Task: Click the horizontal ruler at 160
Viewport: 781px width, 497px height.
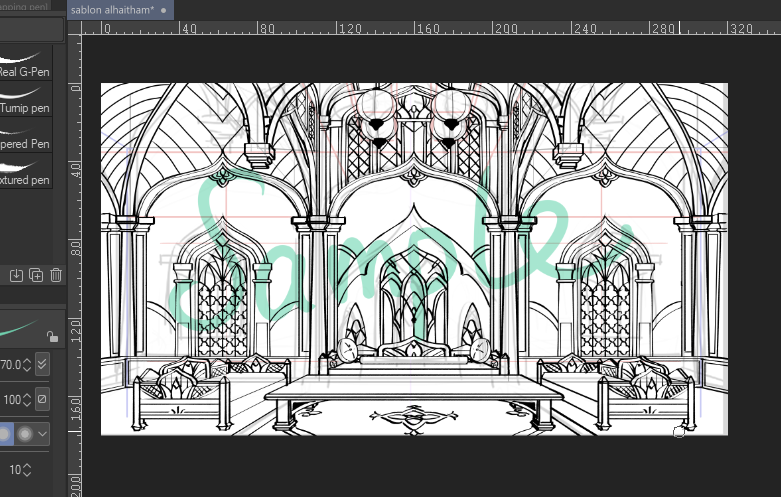Action: 428,28
